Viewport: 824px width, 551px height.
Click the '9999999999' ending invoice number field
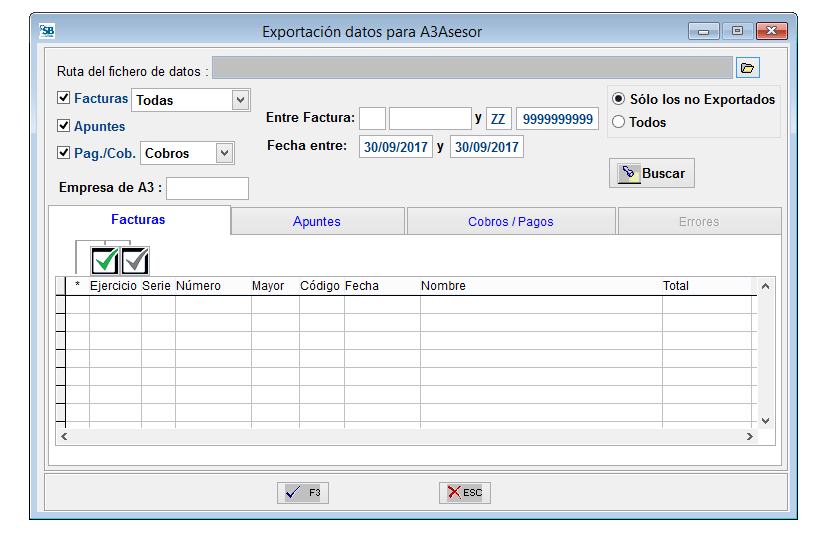[557, 119]
